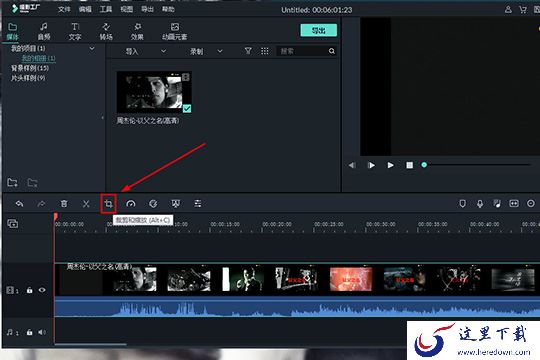Click the search magnifier icon
The width and height of the screenshot is (540, 360).
[x=331, y=51]
